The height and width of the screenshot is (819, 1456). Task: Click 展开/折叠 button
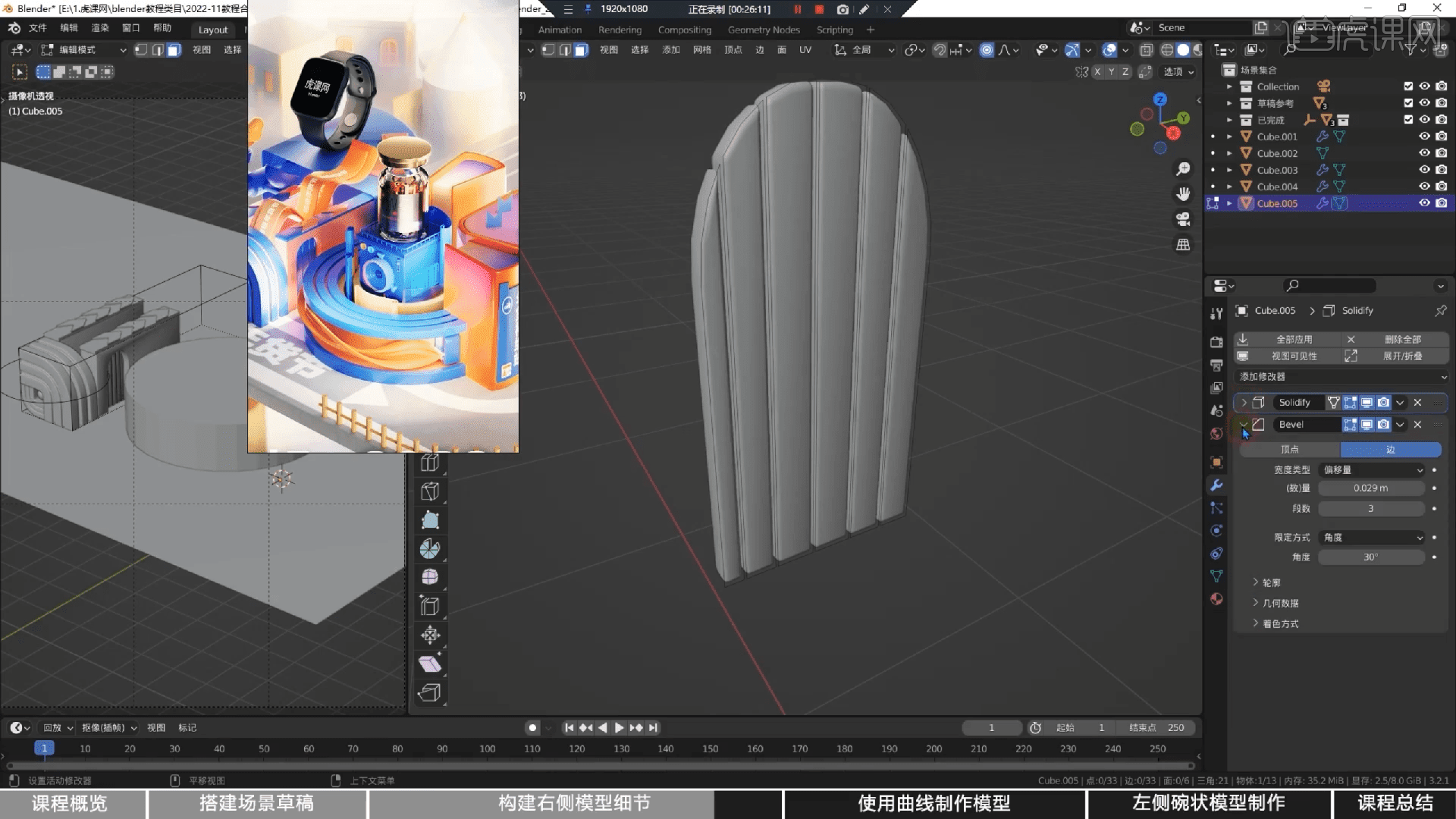1395,356
